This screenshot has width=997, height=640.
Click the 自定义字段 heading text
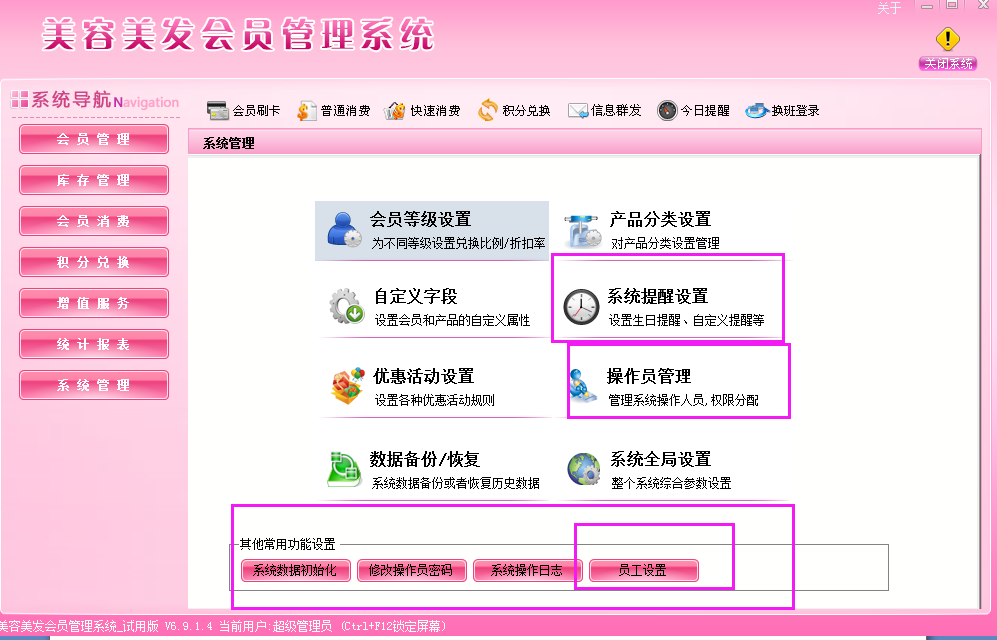point(416,296)
